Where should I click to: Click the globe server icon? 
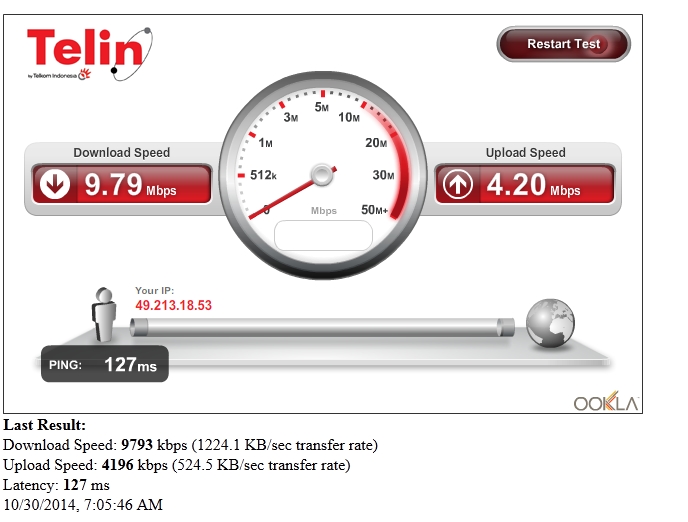[550, 323]
